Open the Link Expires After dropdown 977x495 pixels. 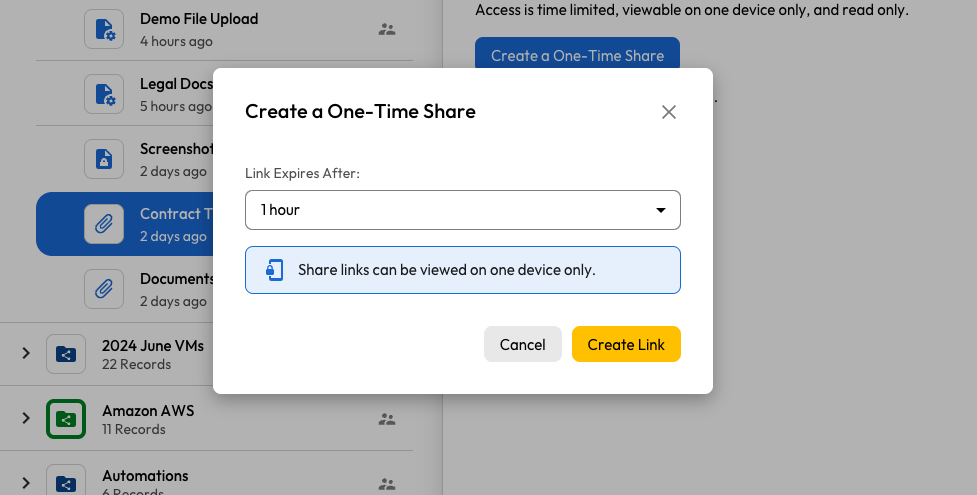coord(462,210)
